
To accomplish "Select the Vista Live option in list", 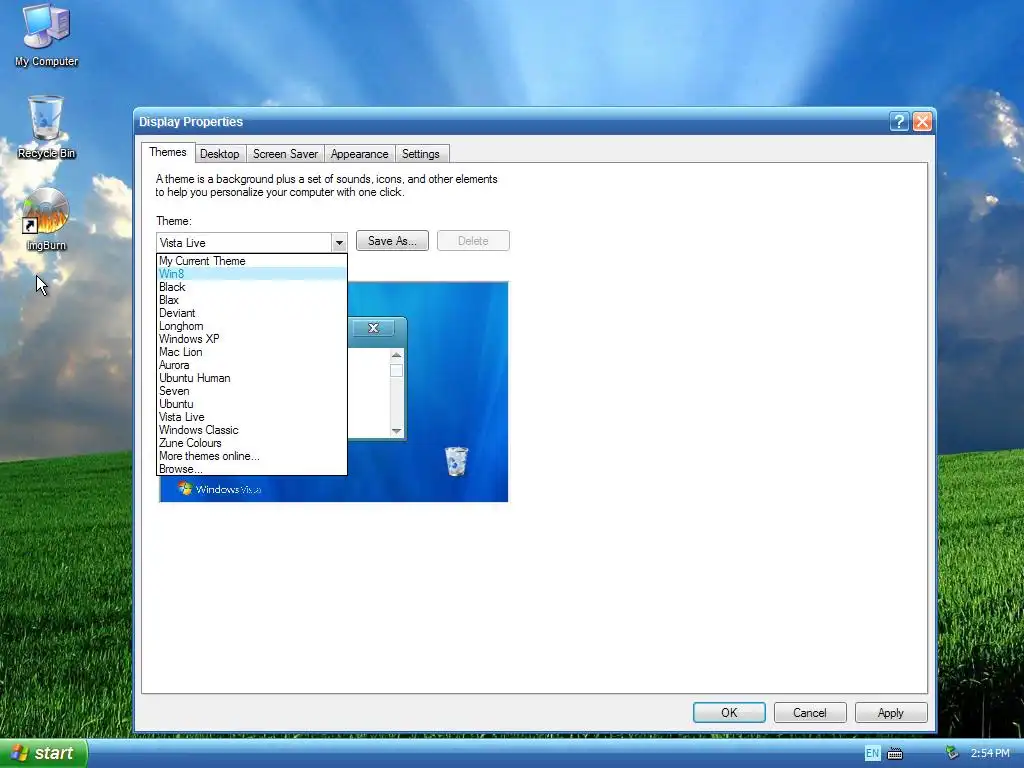I will [x=251, y=417].
